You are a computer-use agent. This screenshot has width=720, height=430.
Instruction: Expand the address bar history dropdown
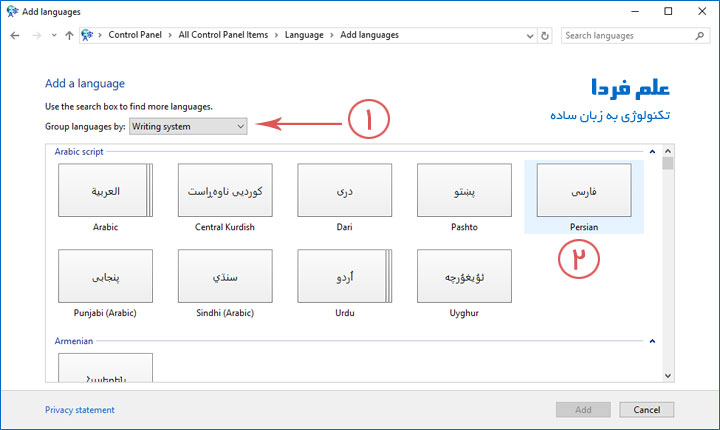(x=528, y=35)
